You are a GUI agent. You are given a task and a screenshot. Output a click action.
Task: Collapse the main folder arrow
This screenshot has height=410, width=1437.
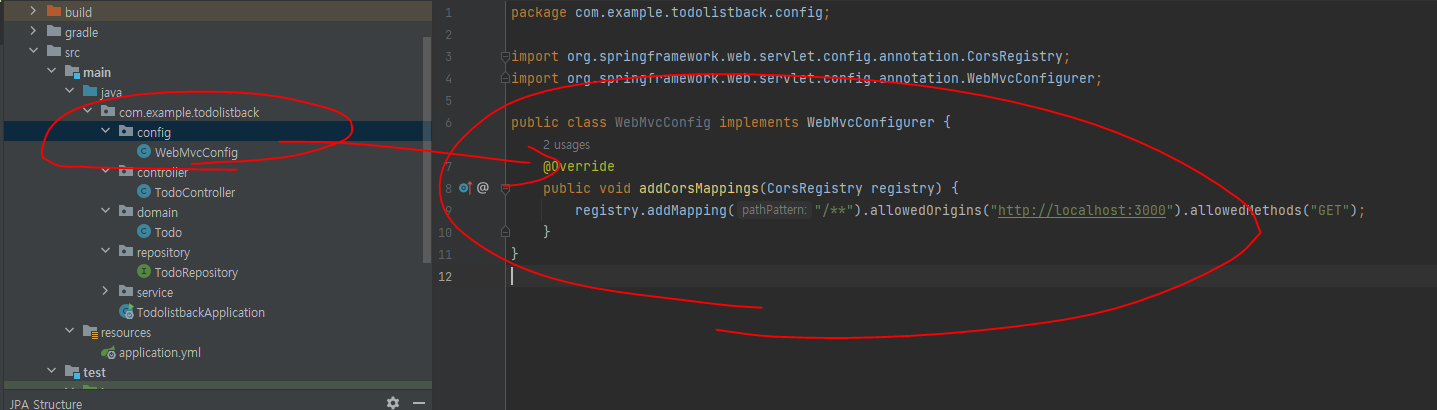51,72
